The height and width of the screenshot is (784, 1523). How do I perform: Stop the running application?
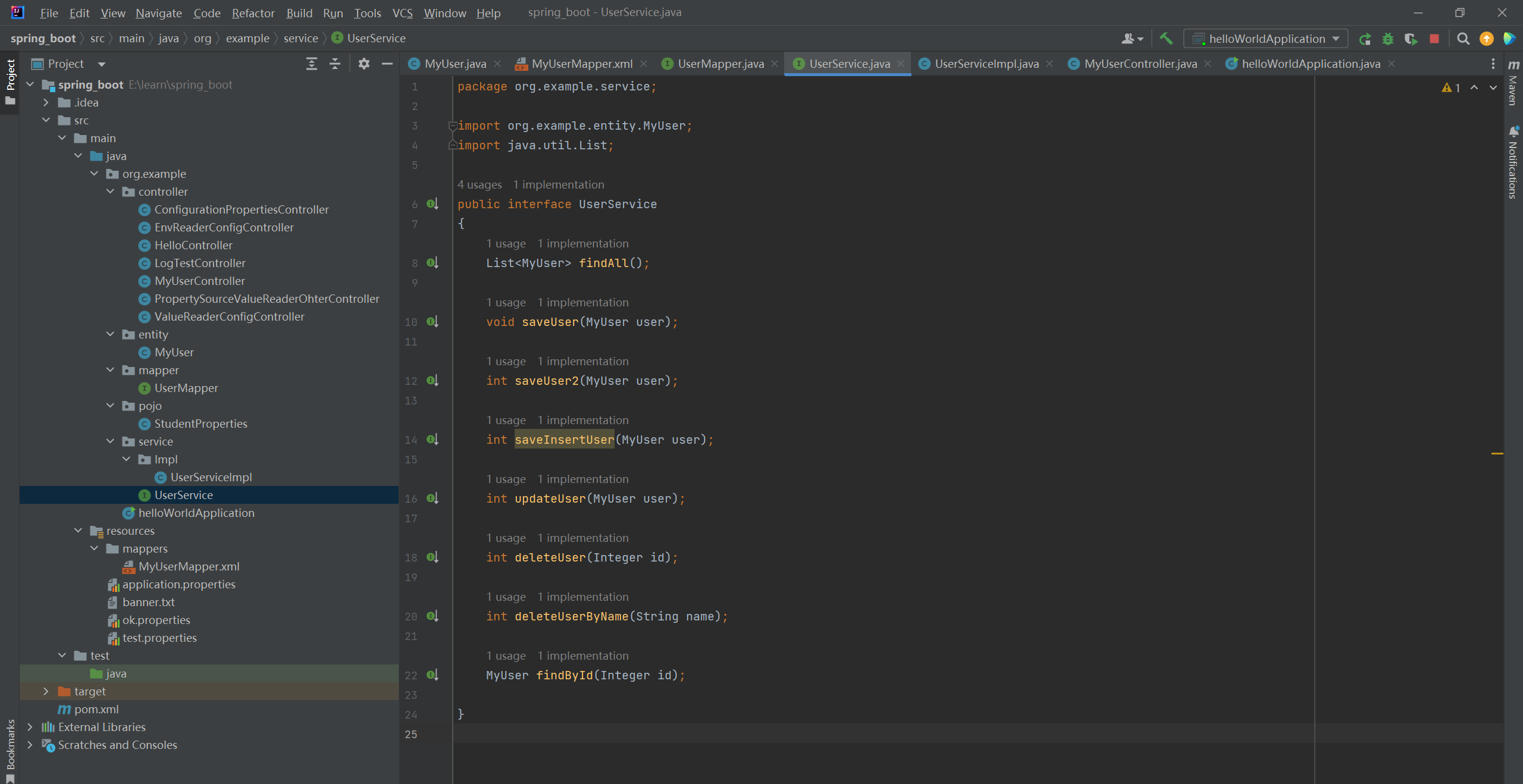pyautogui.click(x=1434, y=39)
